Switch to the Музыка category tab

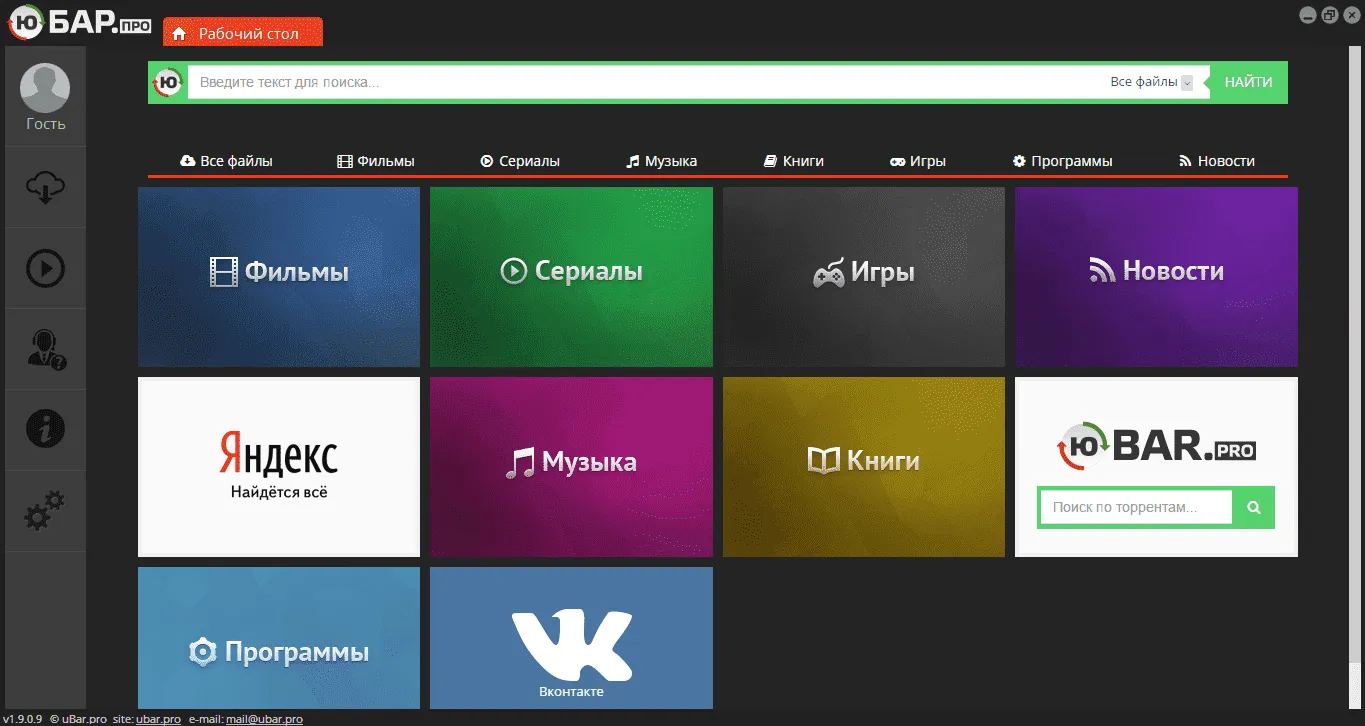click(x=661, y=161)
